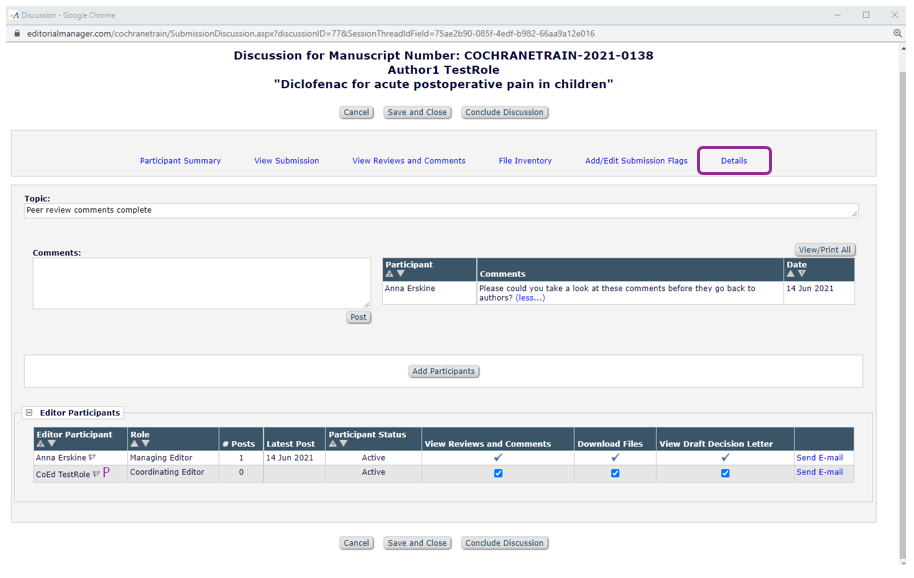
Task: Sort Role column descending
Action: [146, 444]
